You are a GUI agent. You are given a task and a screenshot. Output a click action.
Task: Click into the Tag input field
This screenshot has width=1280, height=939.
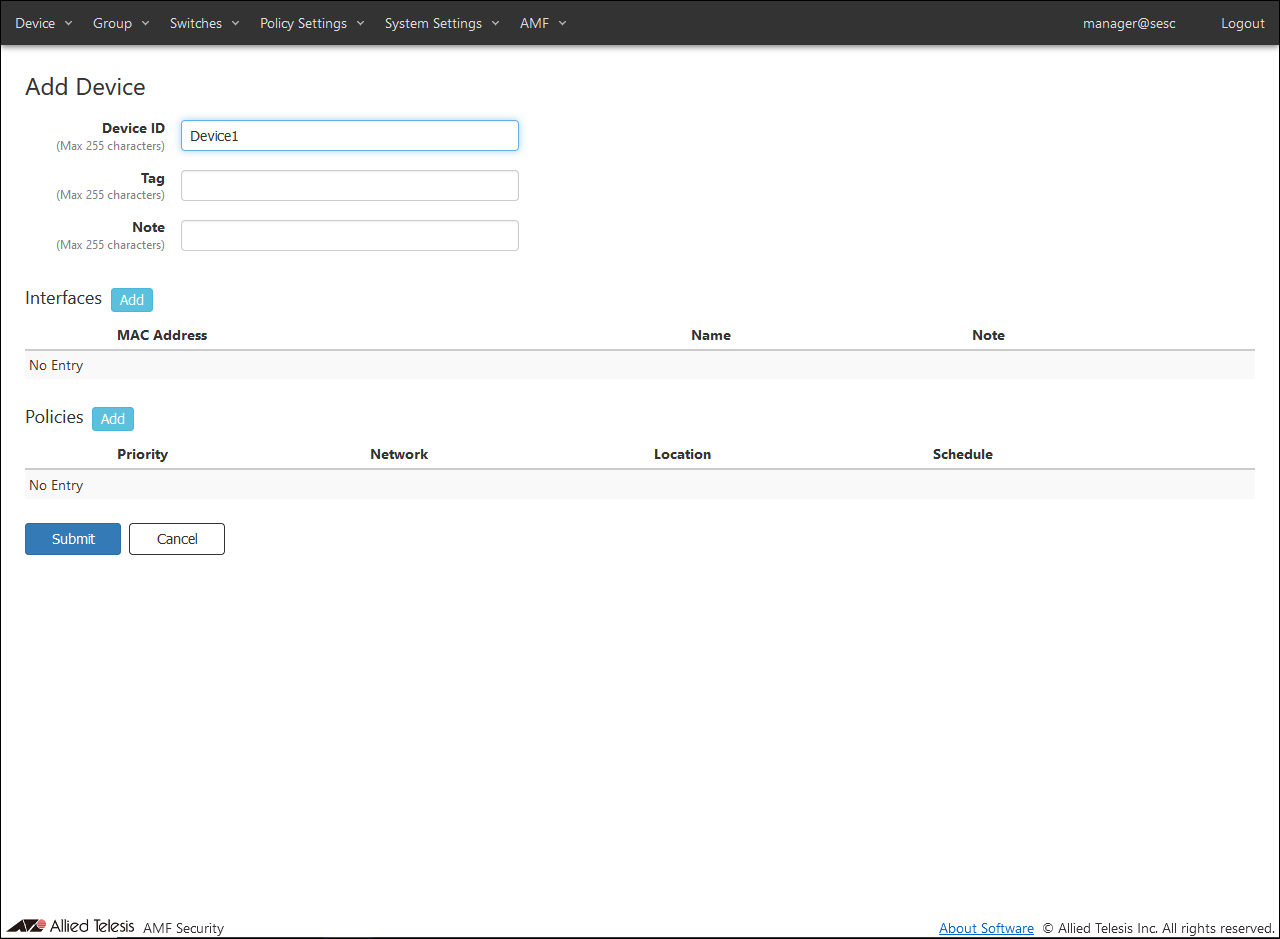350,186
